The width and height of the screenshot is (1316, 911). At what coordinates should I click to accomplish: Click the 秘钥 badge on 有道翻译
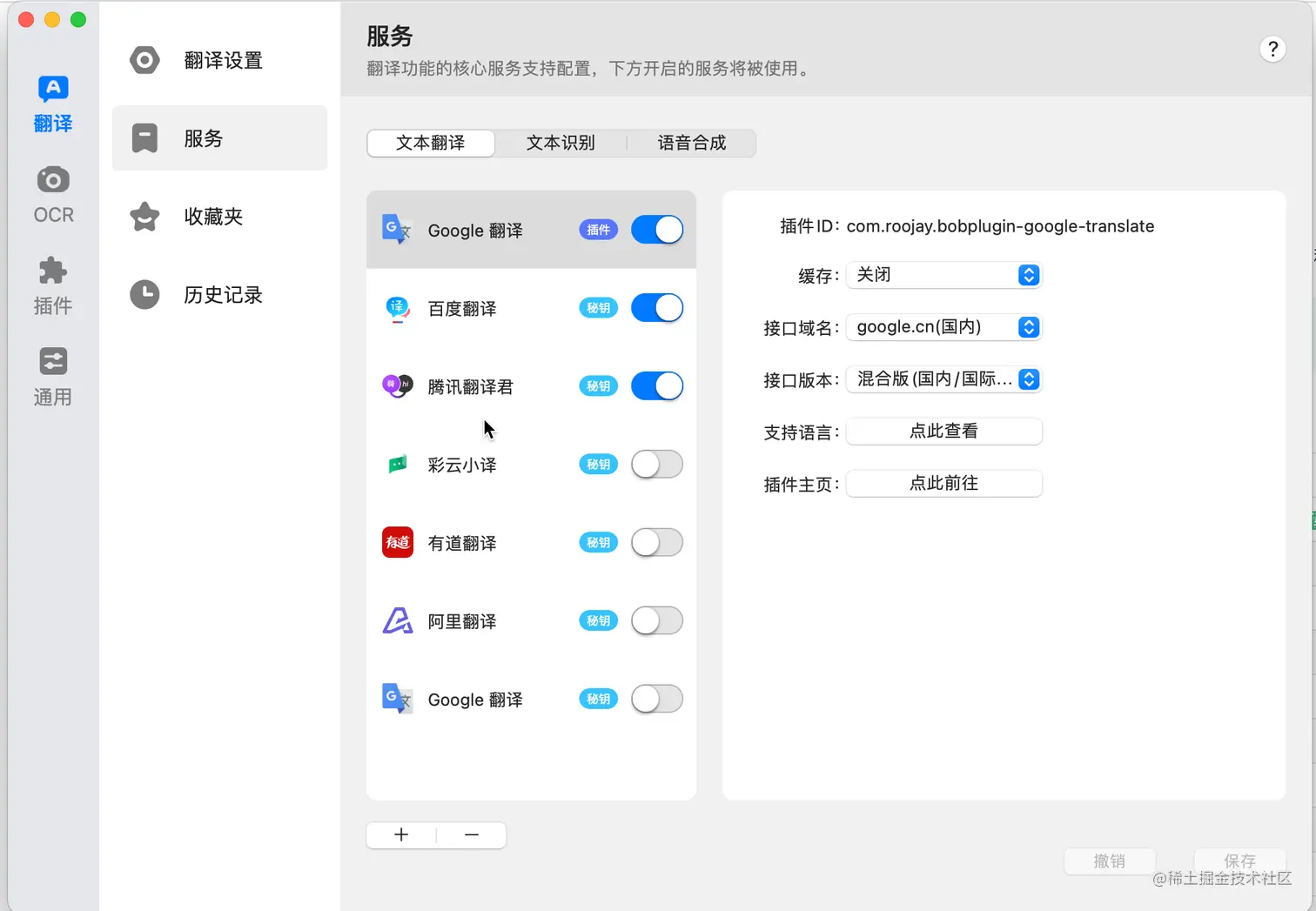pyautogui.click(x=598, y=543)
